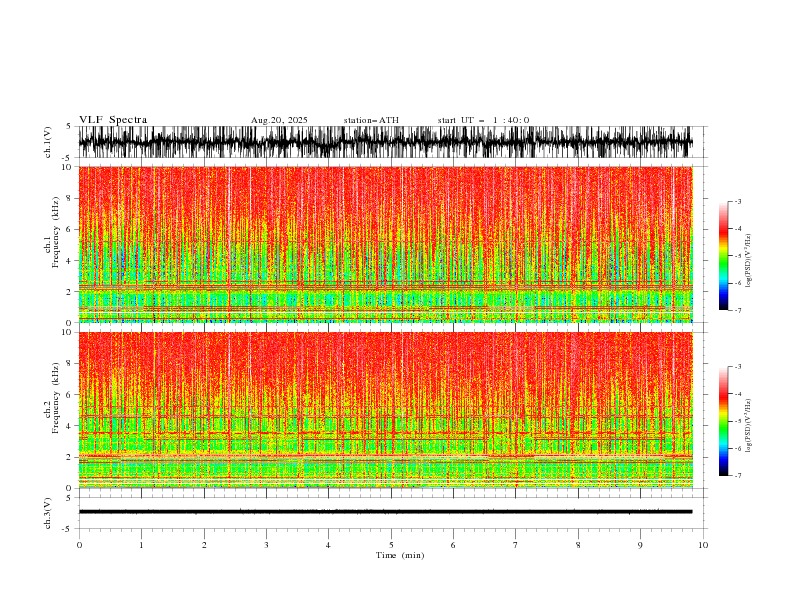Click time axis tick label "6"
Image resolution: width=792 pixels, height=612 pixels.
pyautogui.click(x=453, y=545)
